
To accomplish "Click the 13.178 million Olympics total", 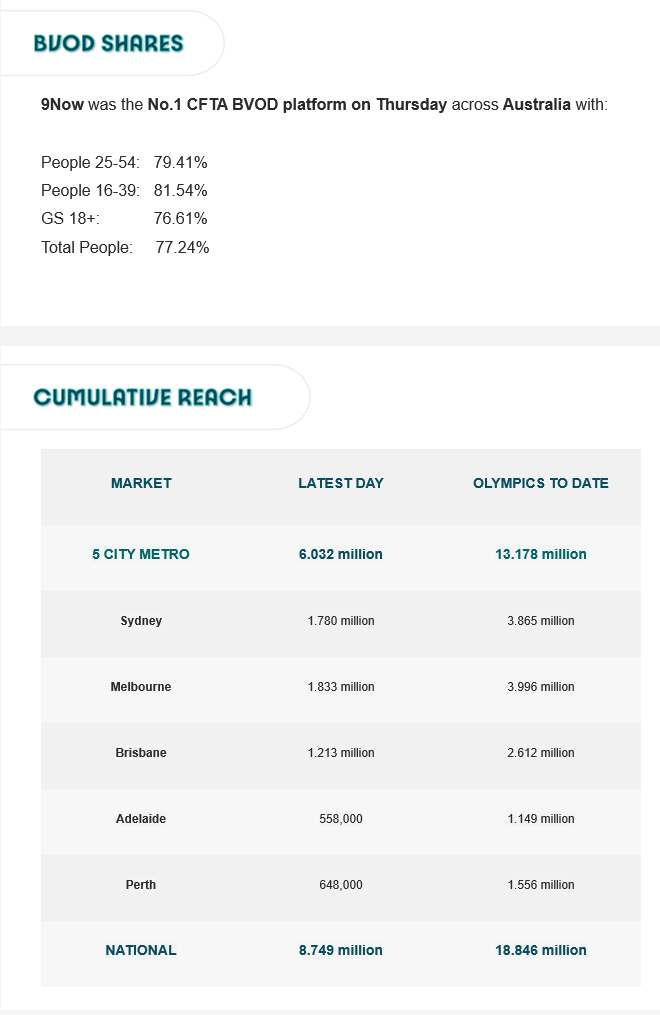I will (x=540, y=554).
